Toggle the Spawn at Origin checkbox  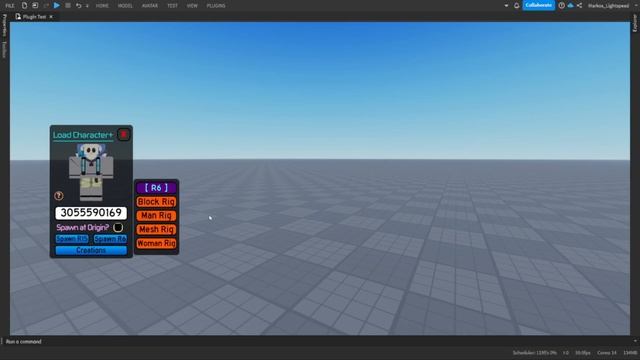point(118,227)
